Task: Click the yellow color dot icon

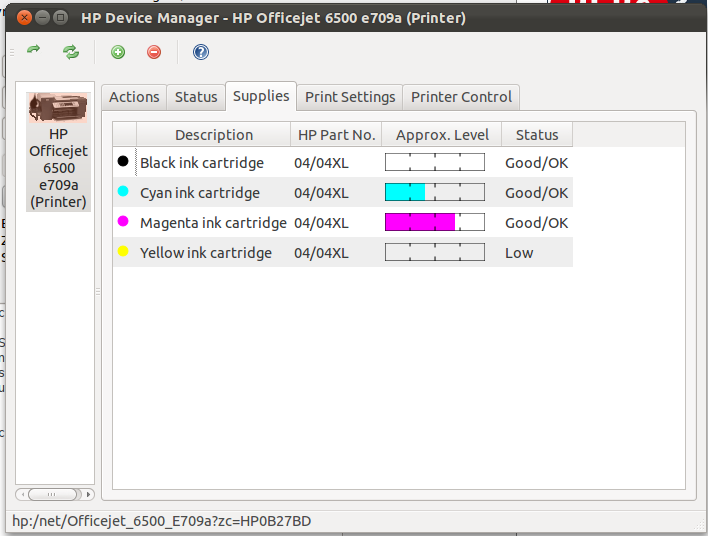Action: point(123,251)
